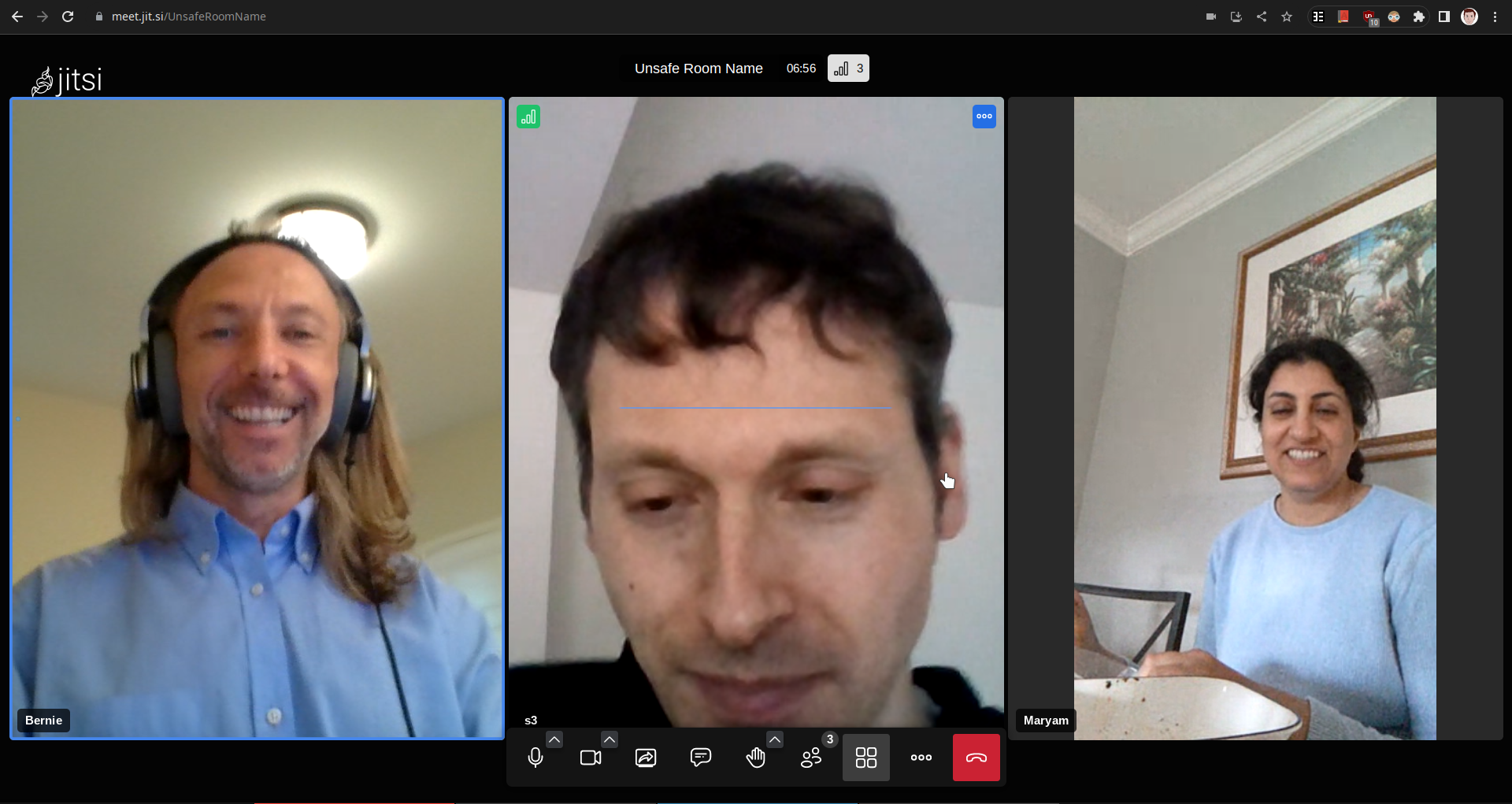Viewport: 1512px width, 804px height.
Task: Raise your hand
Action: (756, 758)
